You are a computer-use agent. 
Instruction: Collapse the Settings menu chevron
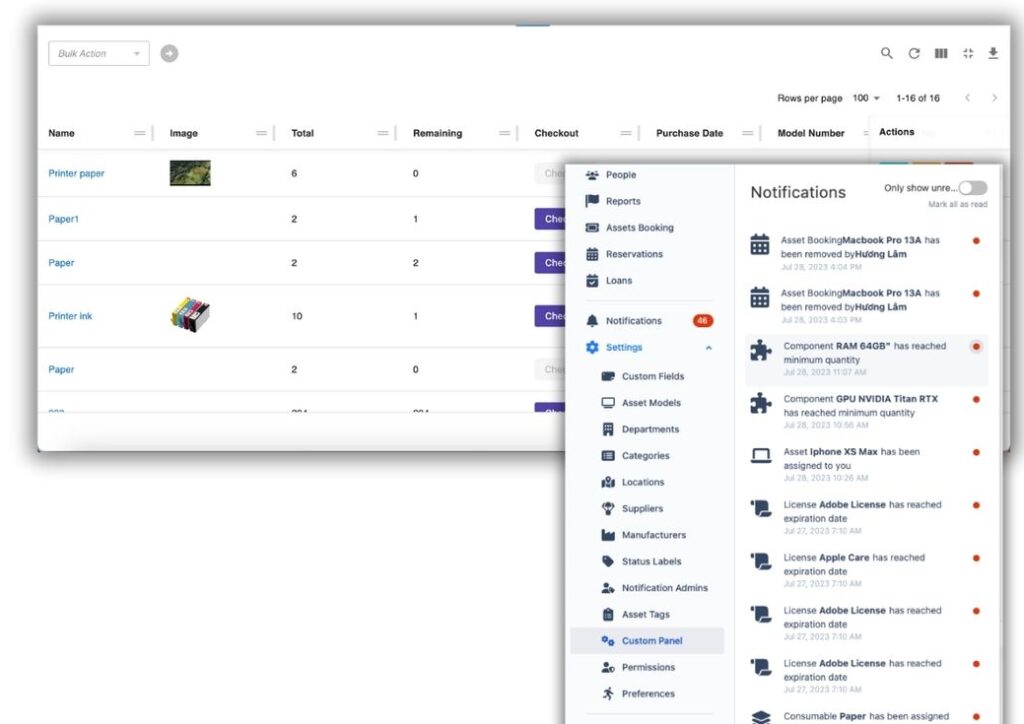(708, 347)
